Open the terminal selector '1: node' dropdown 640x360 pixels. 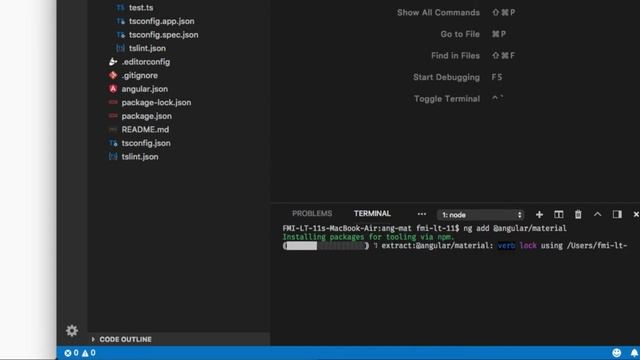click(480, 215)
